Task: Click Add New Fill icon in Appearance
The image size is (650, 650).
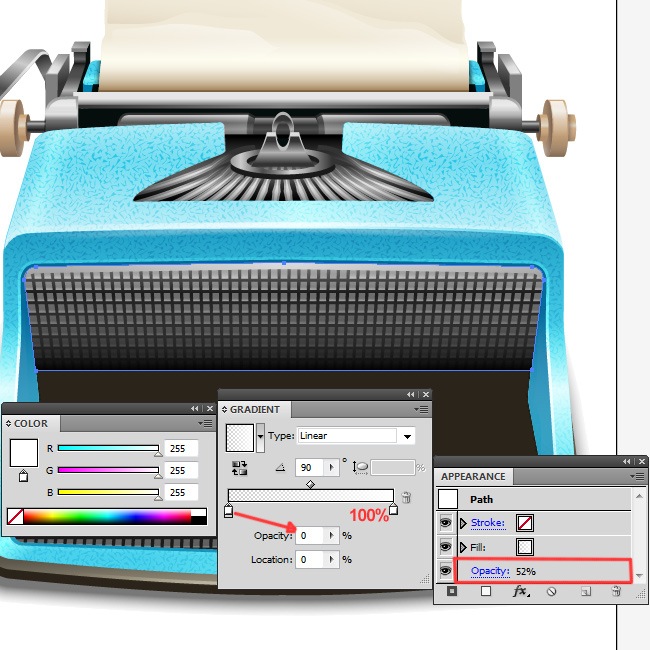Action: [x=486, y=591]
